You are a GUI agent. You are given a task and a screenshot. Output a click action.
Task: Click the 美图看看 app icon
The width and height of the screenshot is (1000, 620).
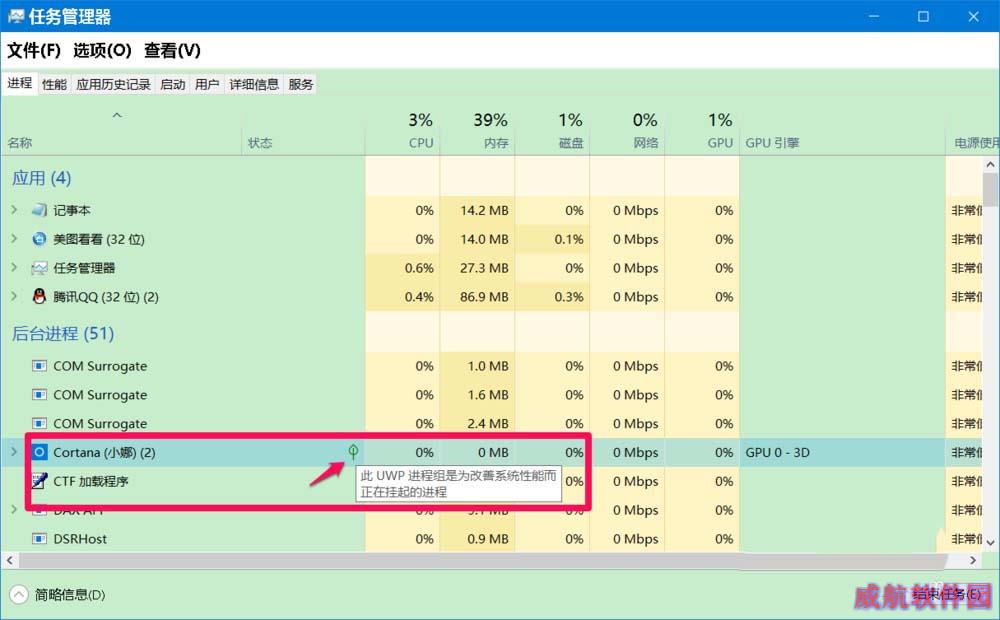click(40, 239)
